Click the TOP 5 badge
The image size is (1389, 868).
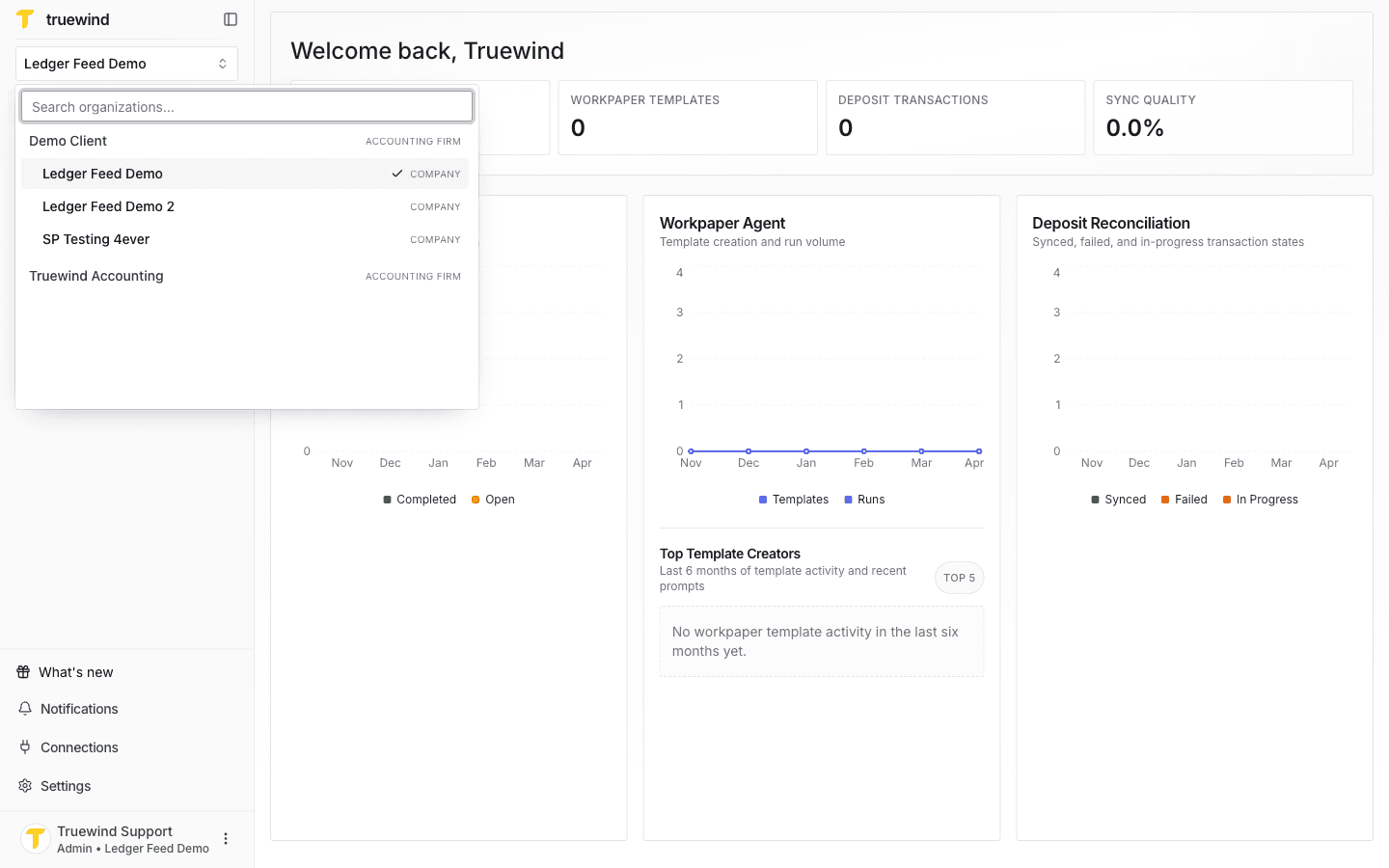click(959, 578)
